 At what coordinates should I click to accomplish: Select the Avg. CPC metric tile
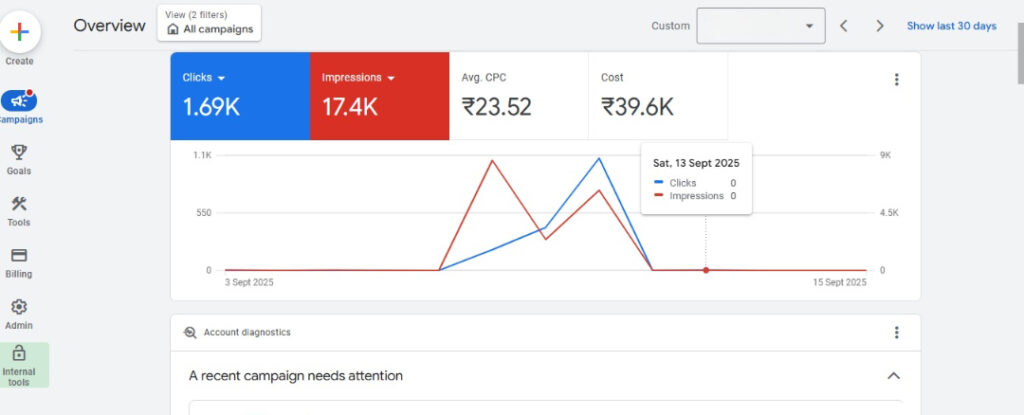tap(519, 96)
